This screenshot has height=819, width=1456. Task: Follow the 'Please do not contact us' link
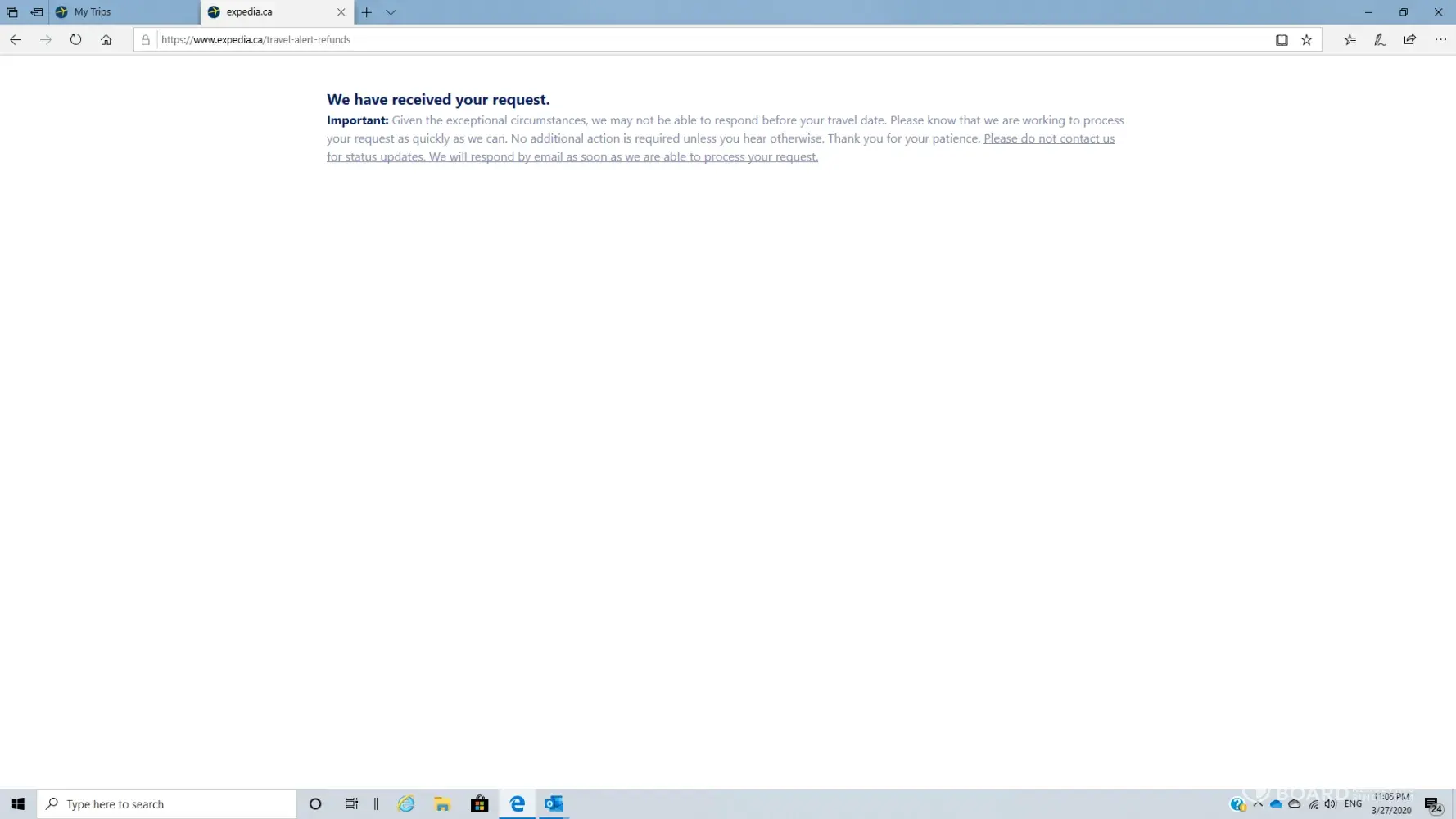pos(1049,138)
